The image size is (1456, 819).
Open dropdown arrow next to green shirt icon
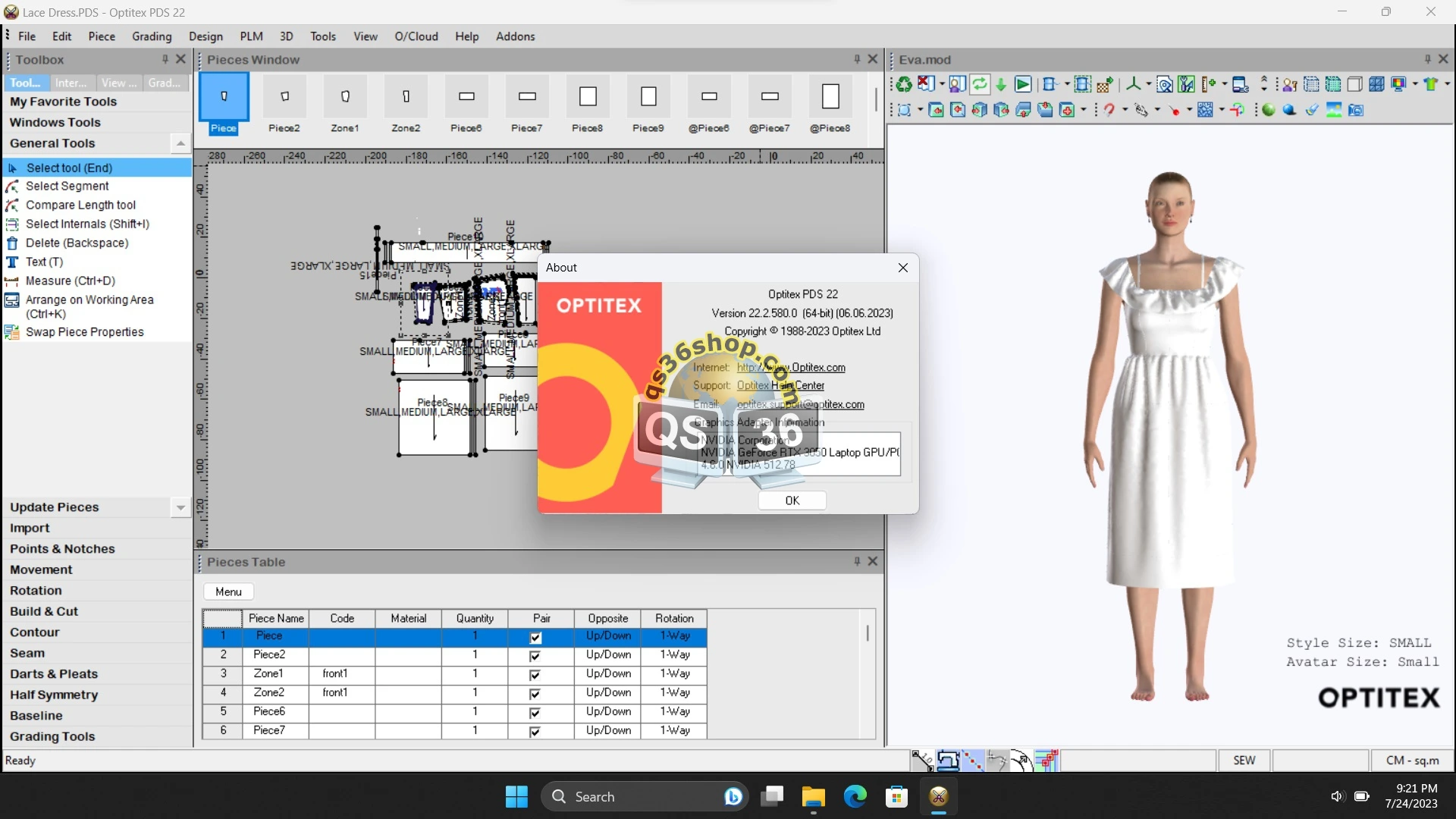click(x=1447, y=84)
